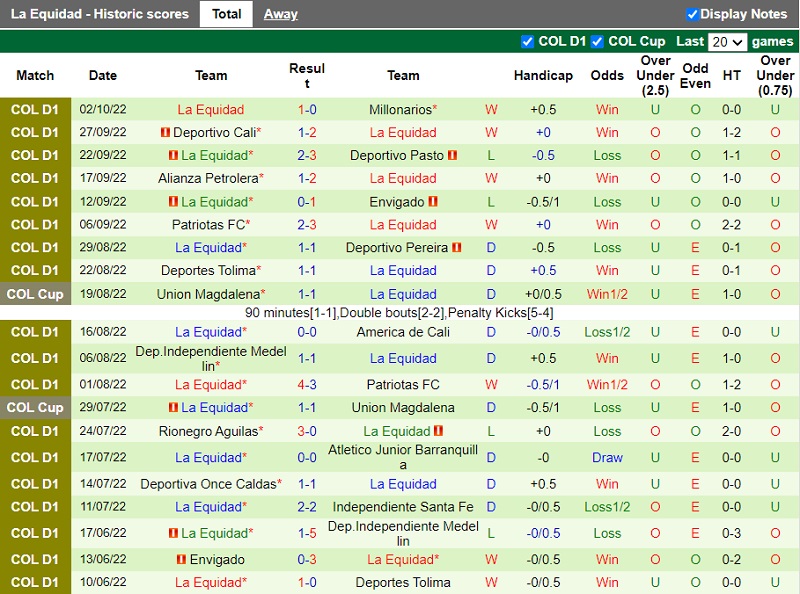
Task: Click the card icon beside Deportivo Pereira
Action: (456, 248)
